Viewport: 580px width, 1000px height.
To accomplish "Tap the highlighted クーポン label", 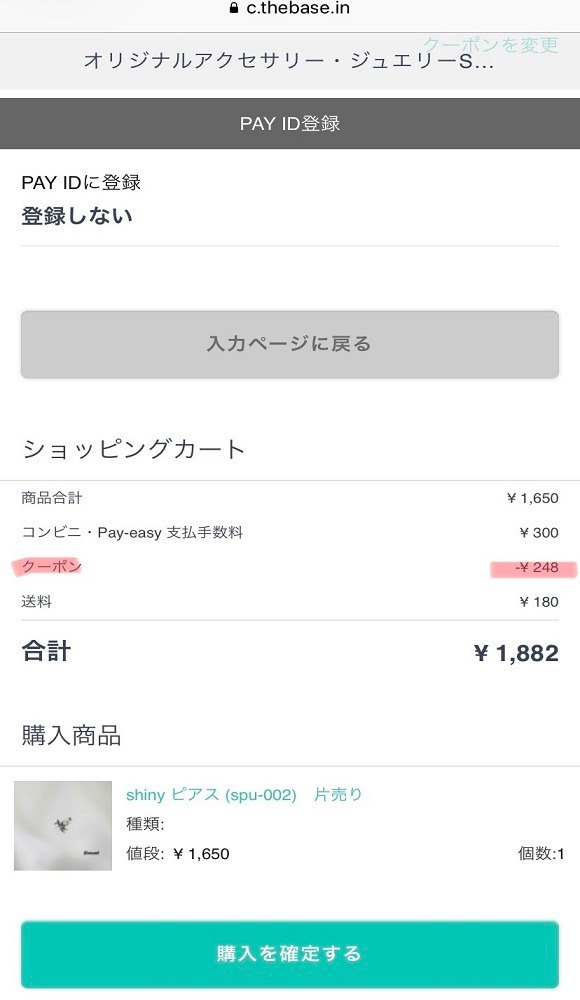I will tap(51, 566).
